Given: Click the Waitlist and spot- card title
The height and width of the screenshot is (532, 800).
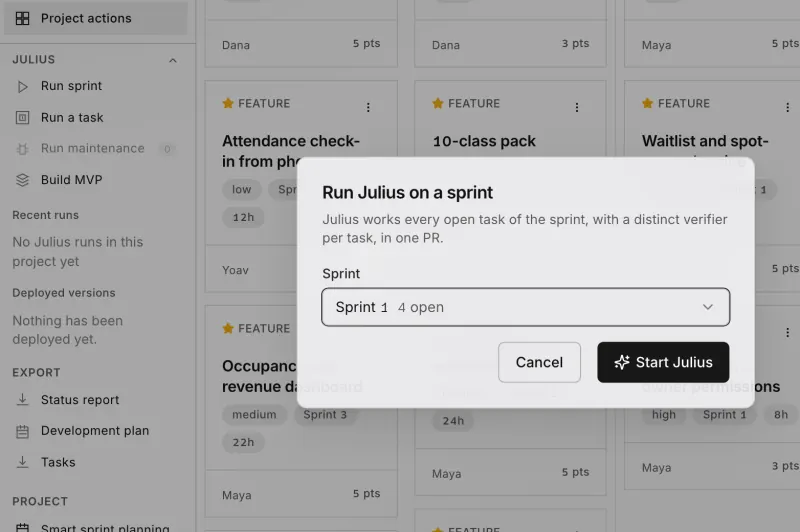Looking at the screenshot, I should 705,141.
